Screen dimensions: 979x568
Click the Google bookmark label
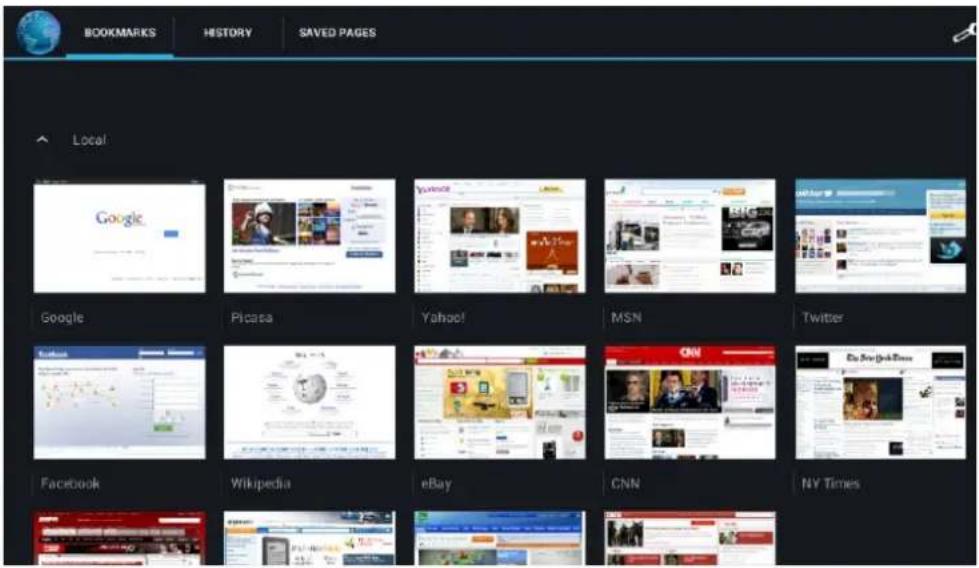click(x=62, y=318)
